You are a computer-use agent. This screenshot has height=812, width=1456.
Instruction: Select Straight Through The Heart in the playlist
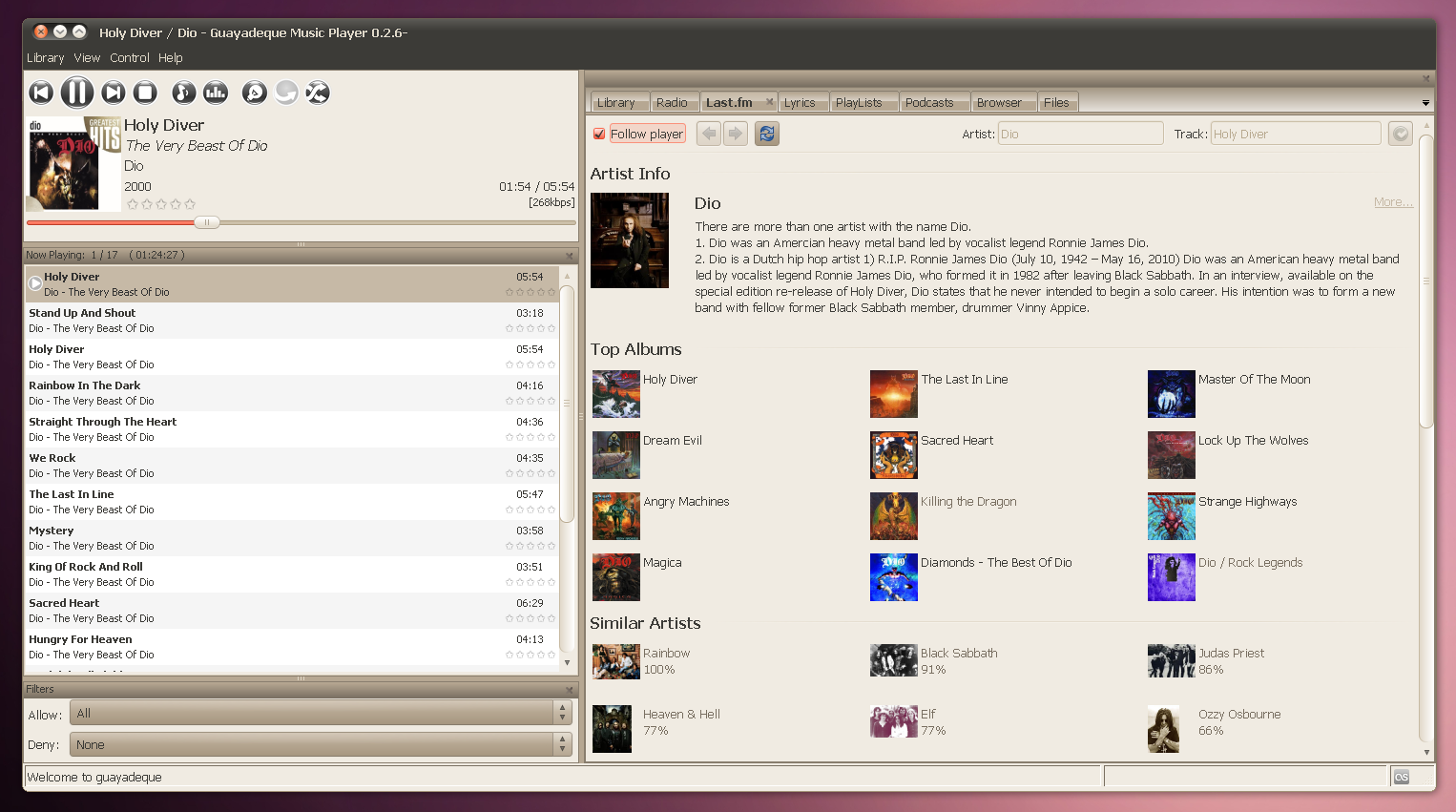click(293, 429)
